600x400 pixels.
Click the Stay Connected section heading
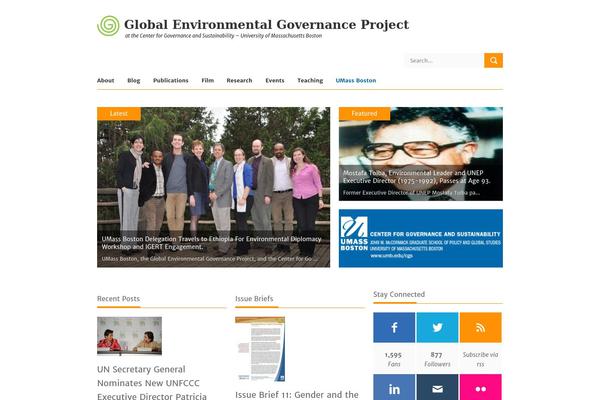[x=399, y=294]
